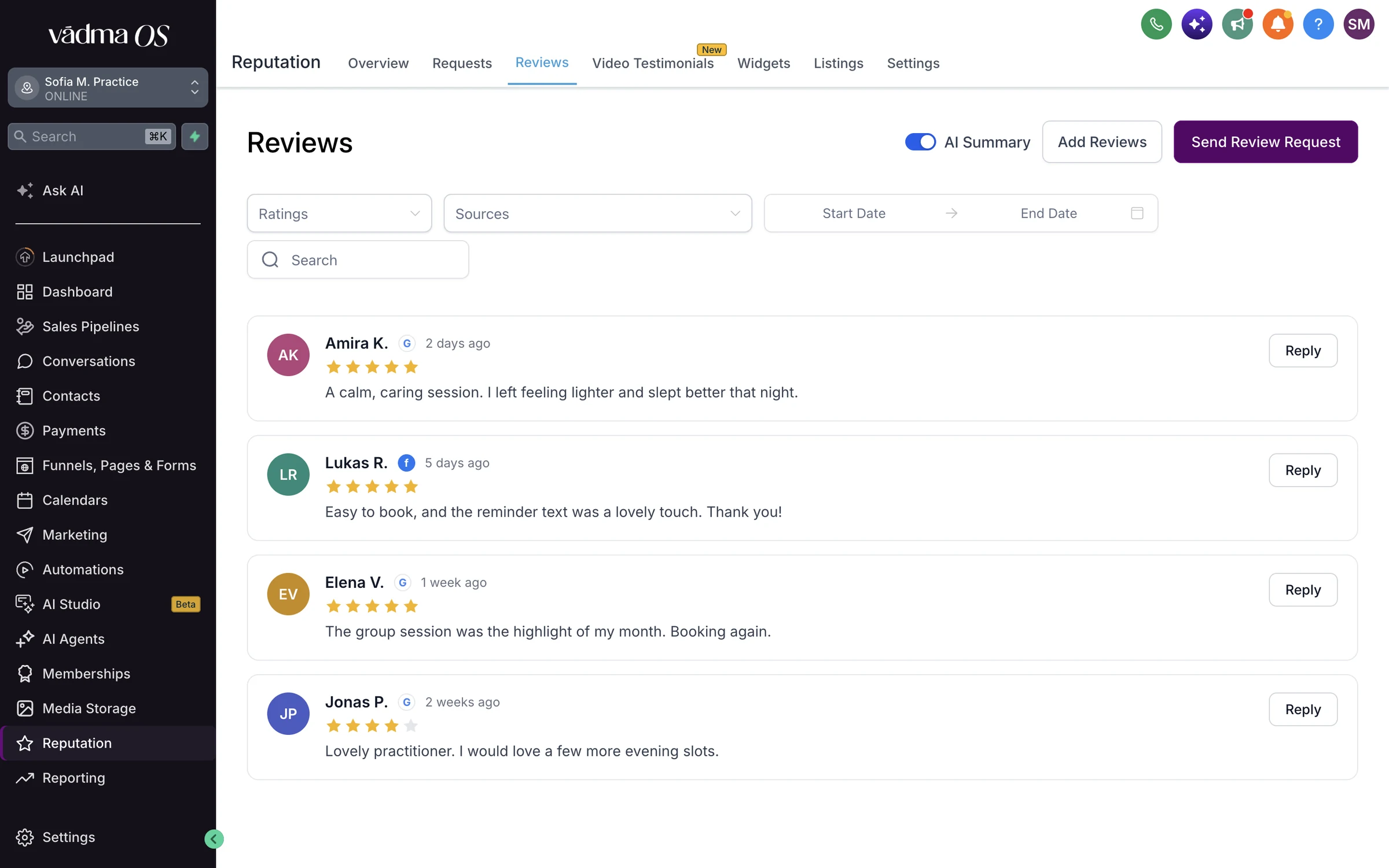1389x868 pixels.
Task: Click the End Date field
Action: pyautogui.click(x=1048, y=214)
